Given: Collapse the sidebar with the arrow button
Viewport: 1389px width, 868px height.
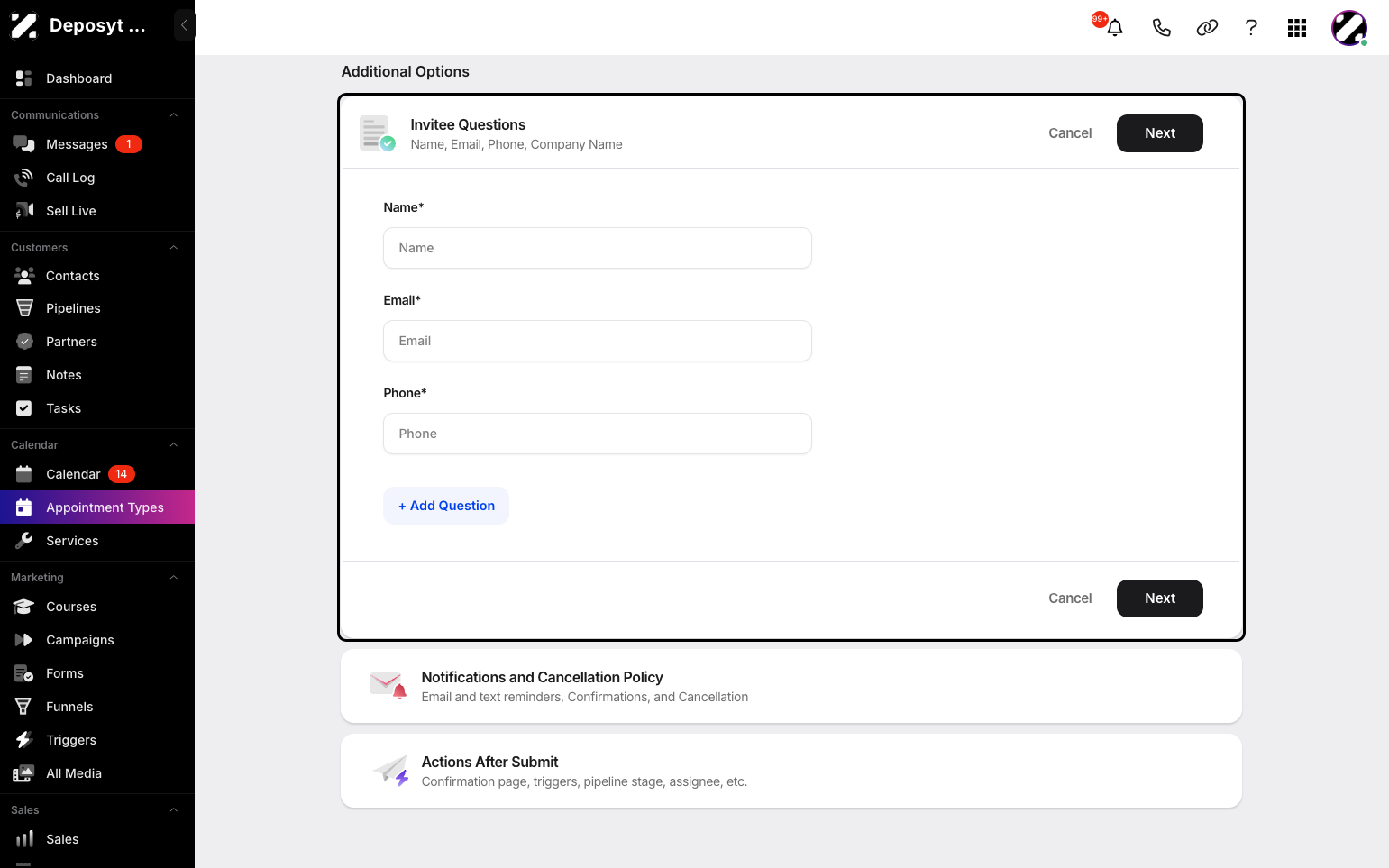Looking at the screenshot, I should click(x=184, y=25).
